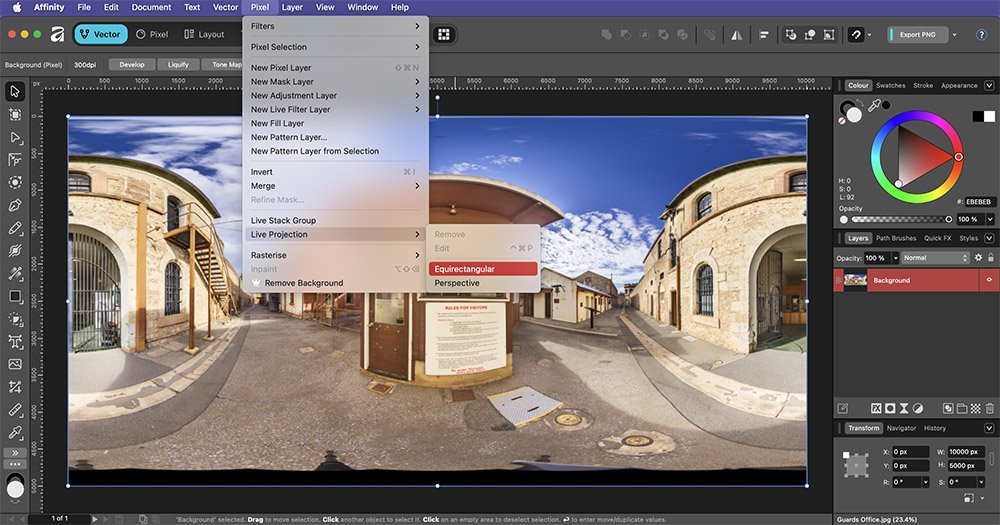
Task: Select the Artistic Text frame tool
Action: pos(15,342)
